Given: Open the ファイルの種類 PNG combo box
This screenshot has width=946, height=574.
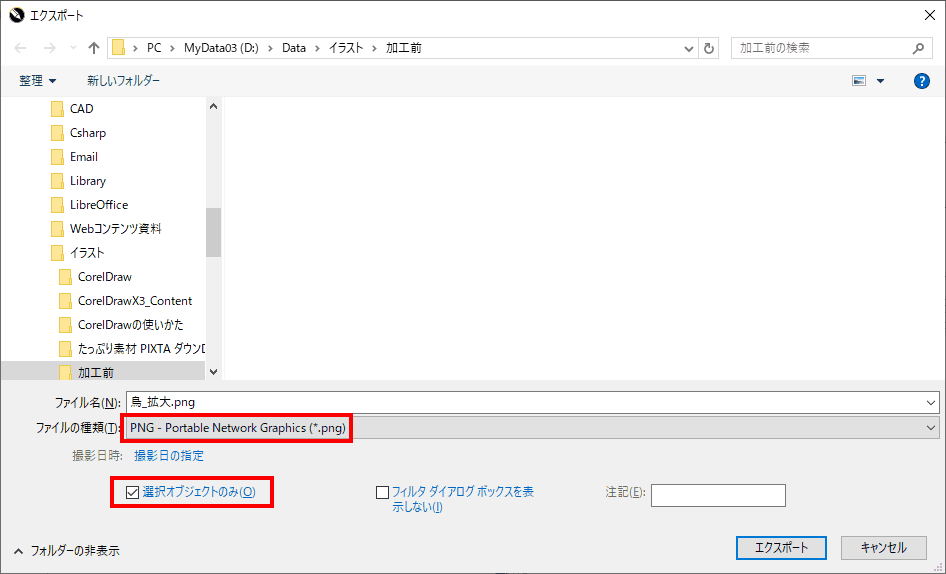Looking at the screenshot, I should [x=532, y=428].
